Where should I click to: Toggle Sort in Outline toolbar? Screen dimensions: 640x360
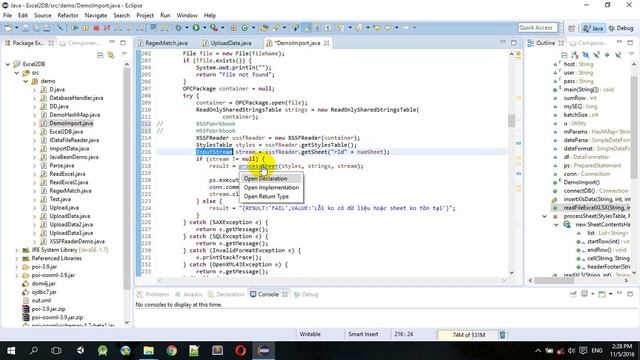point(575,55)
